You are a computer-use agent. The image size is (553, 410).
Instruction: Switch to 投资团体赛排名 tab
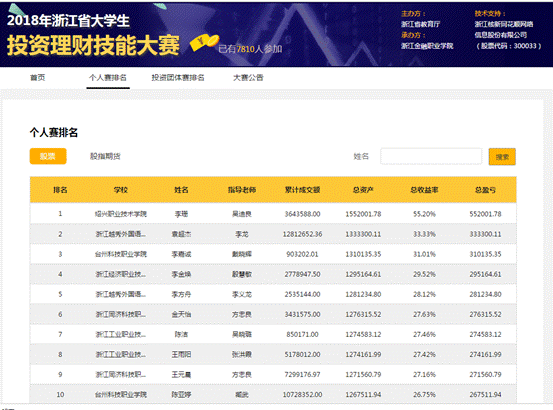point(178,78)
